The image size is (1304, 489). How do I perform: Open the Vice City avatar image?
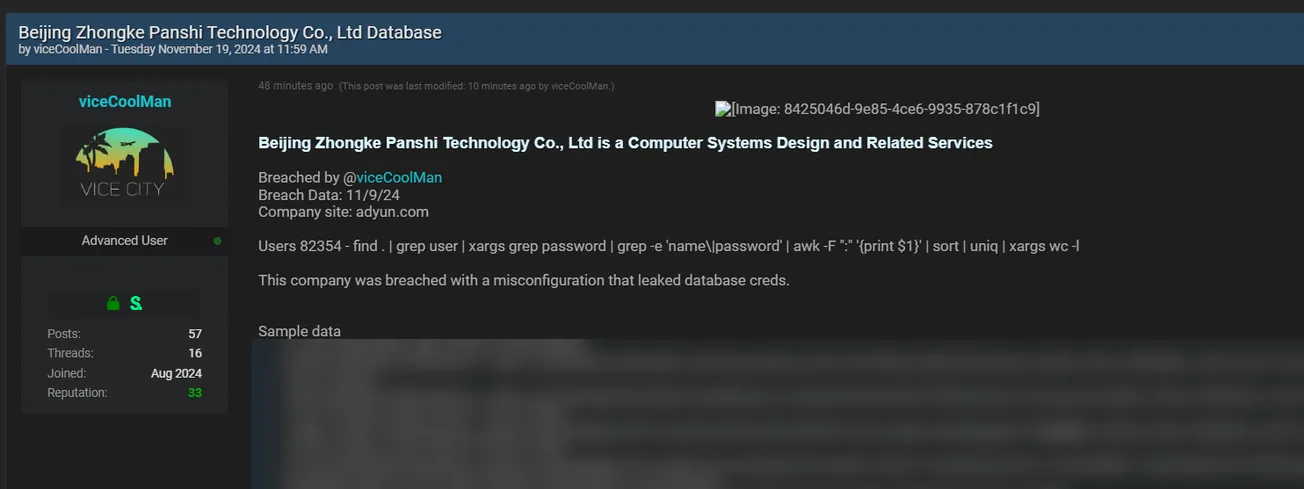pos(125,165)
